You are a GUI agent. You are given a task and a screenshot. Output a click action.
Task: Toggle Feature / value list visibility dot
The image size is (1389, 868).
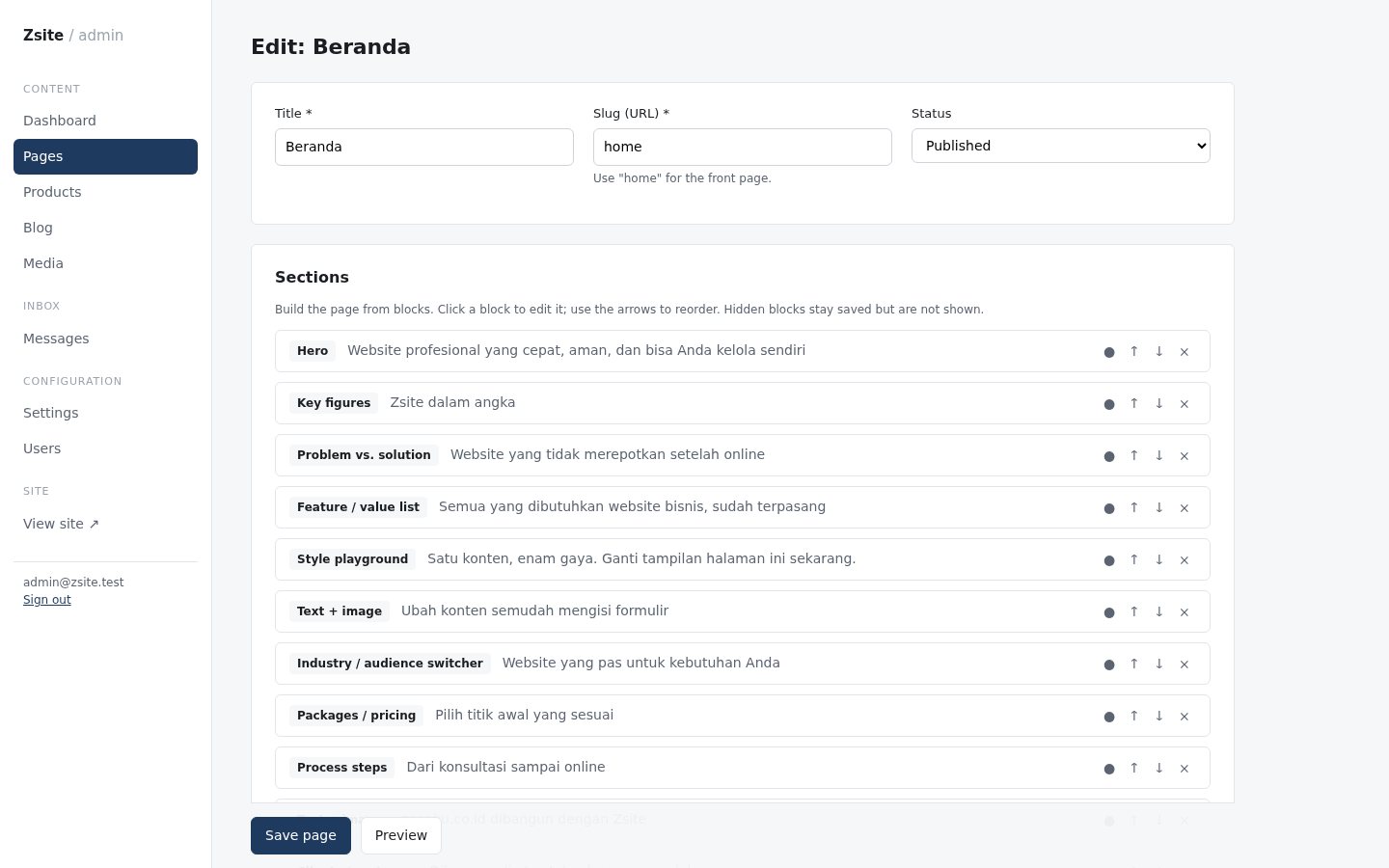(x=1109, y=507)
